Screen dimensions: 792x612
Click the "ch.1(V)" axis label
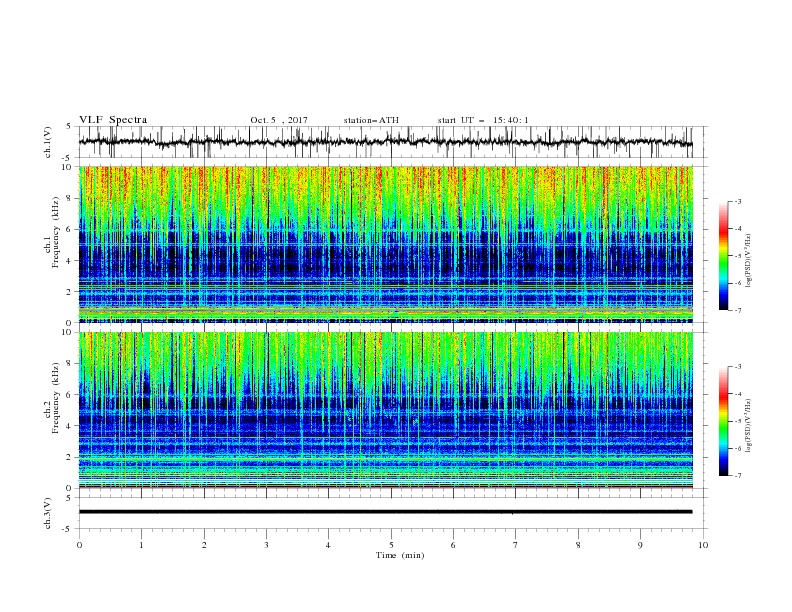pos(48,142)
